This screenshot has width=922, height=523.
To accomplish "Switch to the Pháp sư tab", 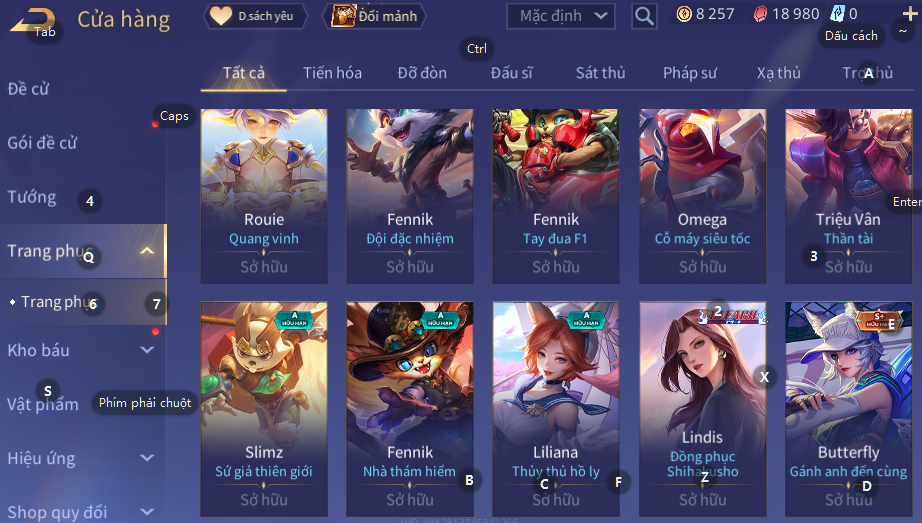I will pyautogui.click(x=690, y=73).
